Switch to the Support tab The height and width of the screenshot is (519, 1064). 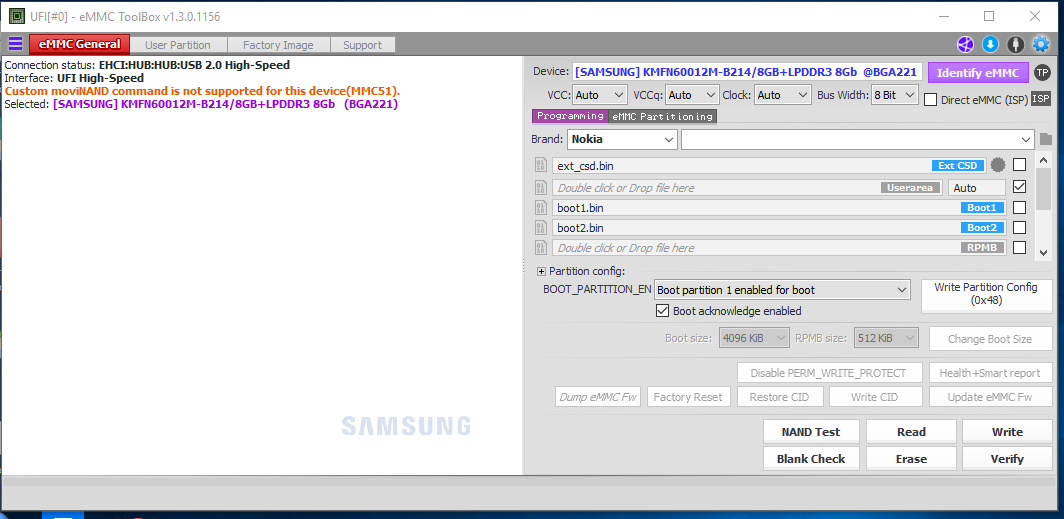click(x=362, y=45)
